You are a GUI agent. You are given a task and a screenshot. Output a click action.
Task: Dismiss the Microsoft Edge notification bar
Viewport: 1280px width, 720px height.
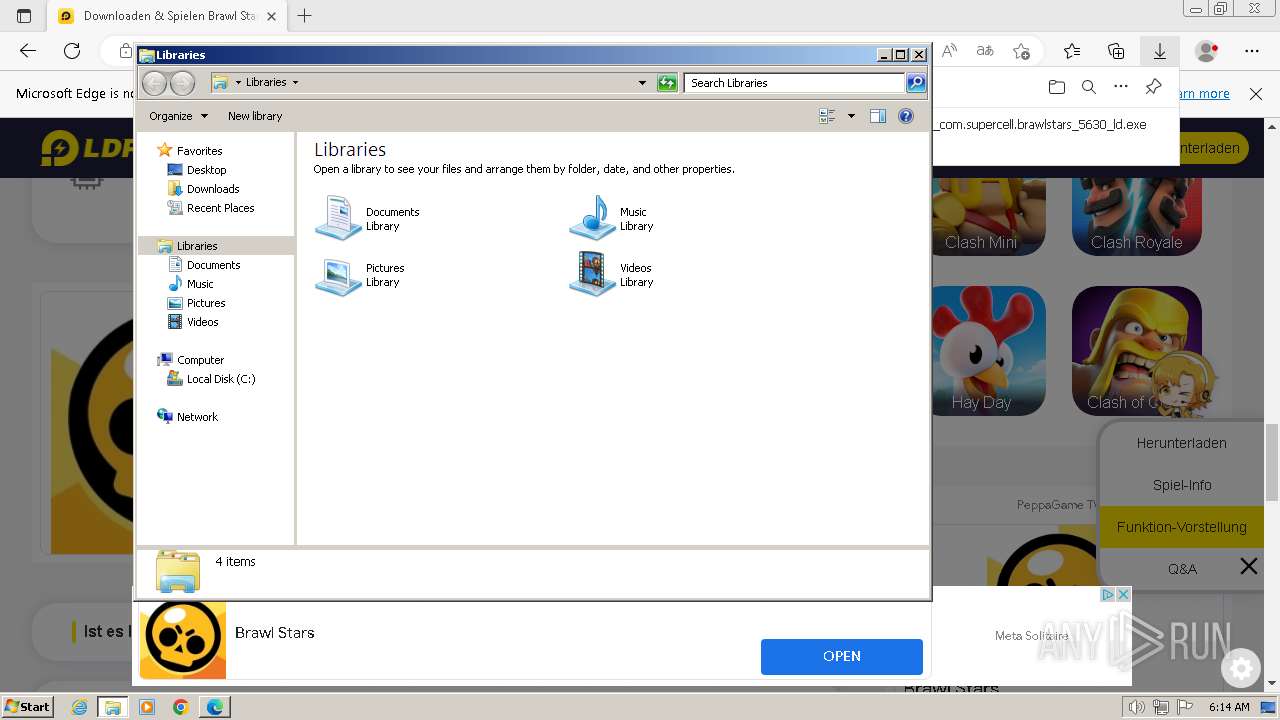pyautogui.click(x=1256, y=94)
